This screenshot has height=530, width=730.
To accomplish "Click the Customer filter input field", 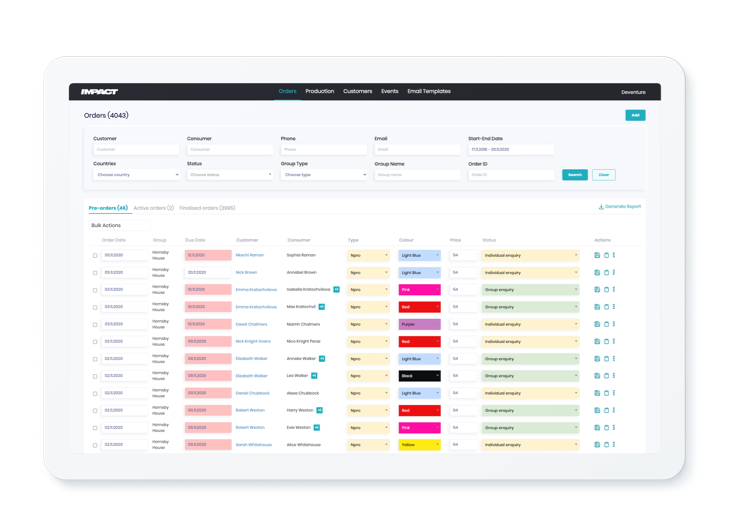I will 136,149.
